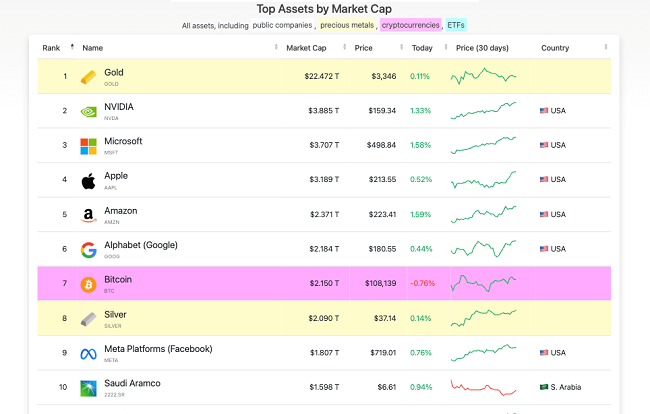View Saudi Aramco 30-day price chart
The image size is (650, 414).
click(484, 387)
